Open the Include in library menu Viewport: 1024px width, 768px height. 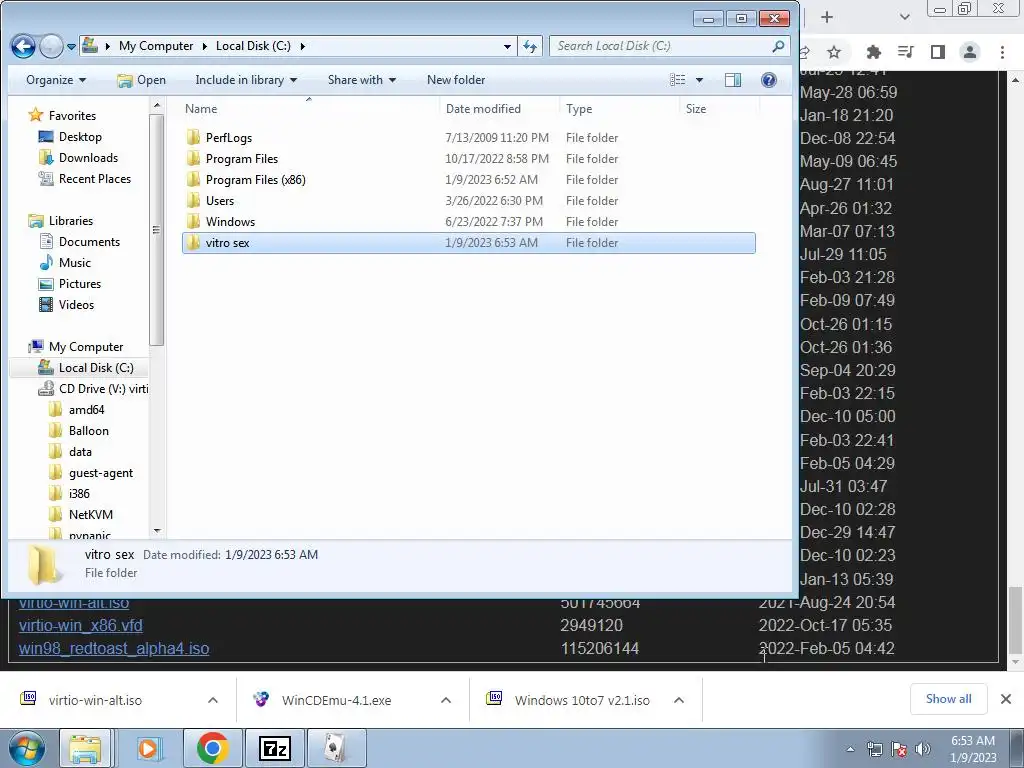(246, 80)
